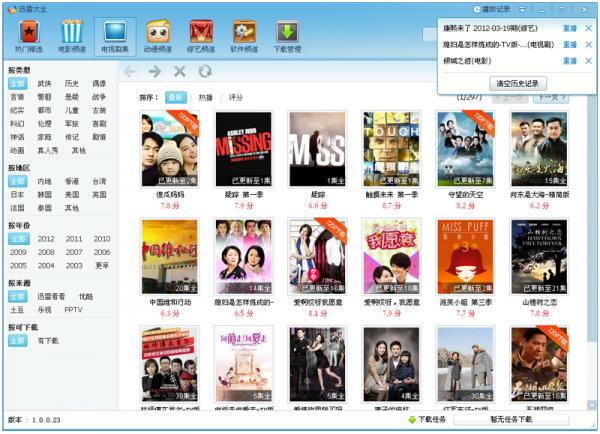Refresh the page with circular arrows icon

pyautogui.click(x=205, y=71)
